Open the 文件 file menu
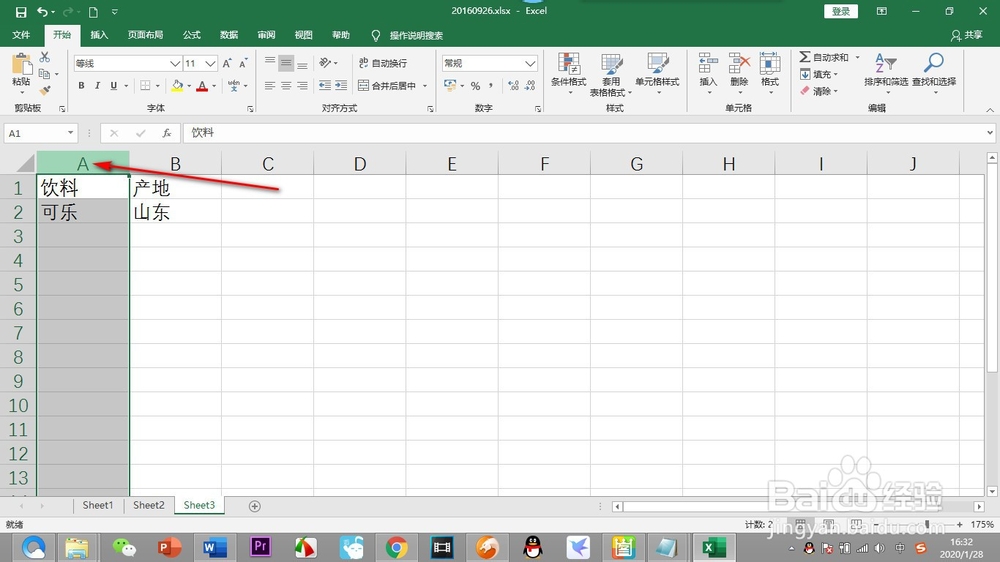 [21, 35]
